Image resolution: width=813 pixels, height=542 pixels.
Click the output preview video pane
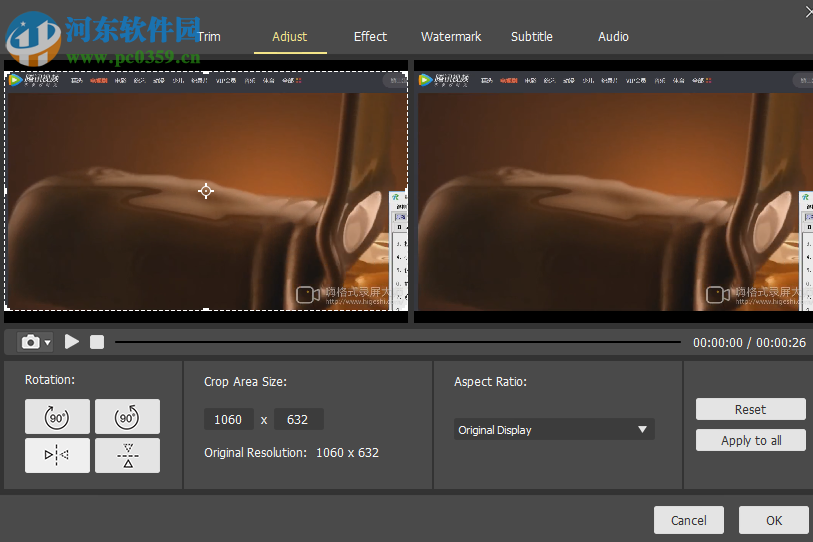tap(613, 191)
